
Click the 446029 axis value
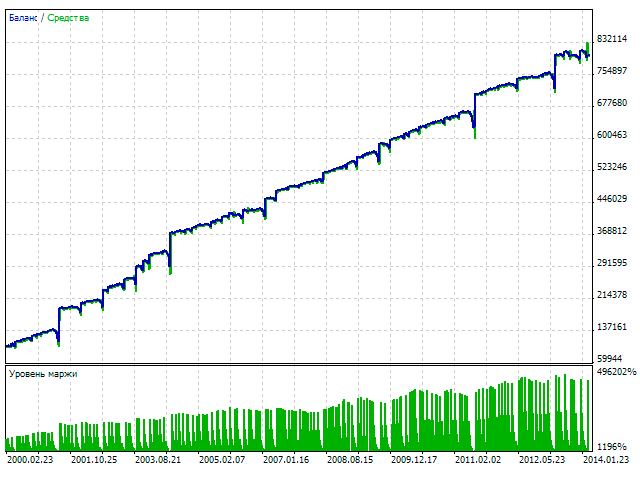[x=612, y=199]
